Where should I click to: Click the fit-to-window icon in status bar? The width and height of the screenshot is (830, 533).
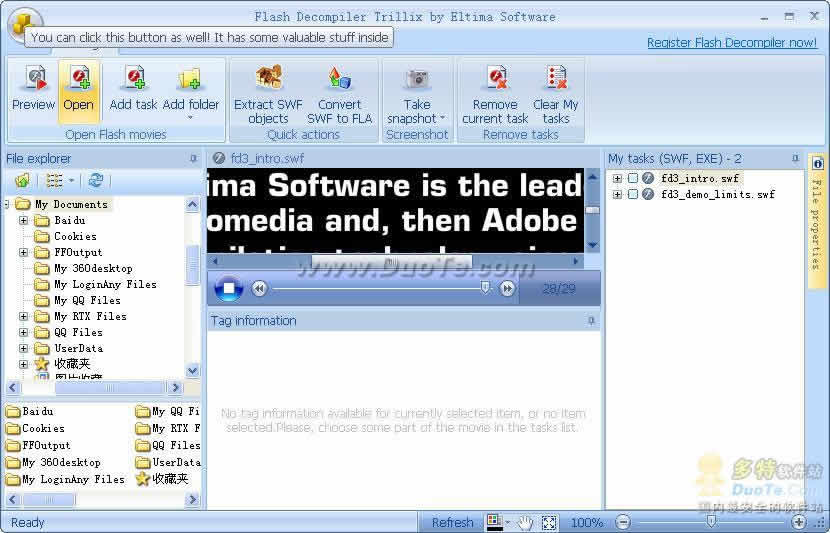click(549, 523)
